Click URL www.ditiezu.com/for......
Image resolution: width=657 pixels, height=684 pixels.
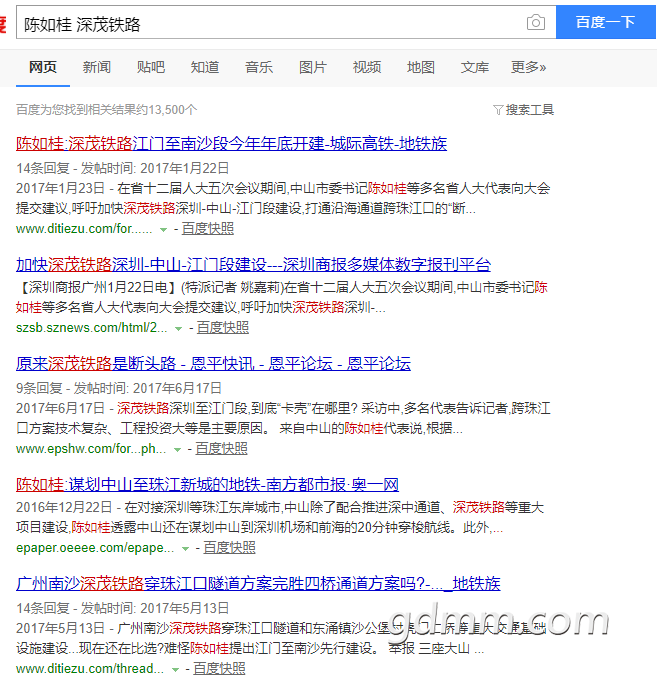pyautogui.click(x=84, y=229)
